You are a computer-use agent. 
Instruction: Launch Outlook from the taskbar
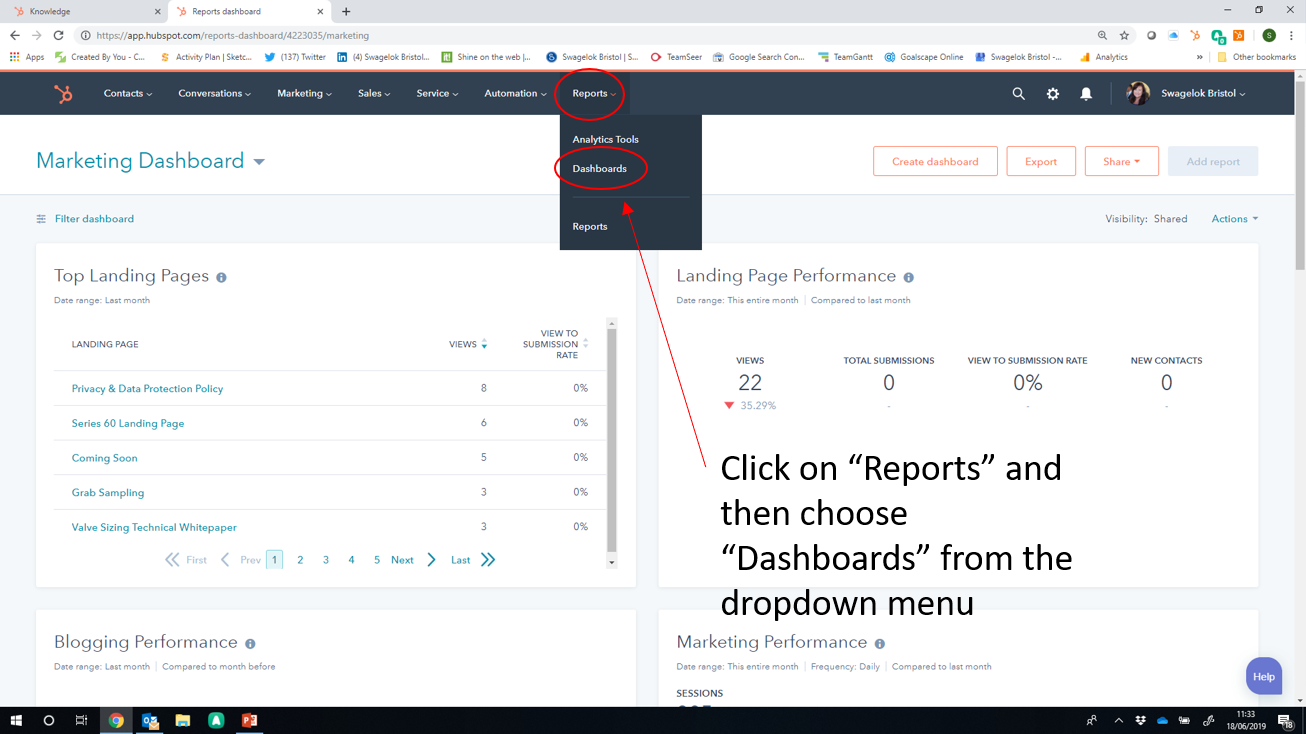coord(150,720)
